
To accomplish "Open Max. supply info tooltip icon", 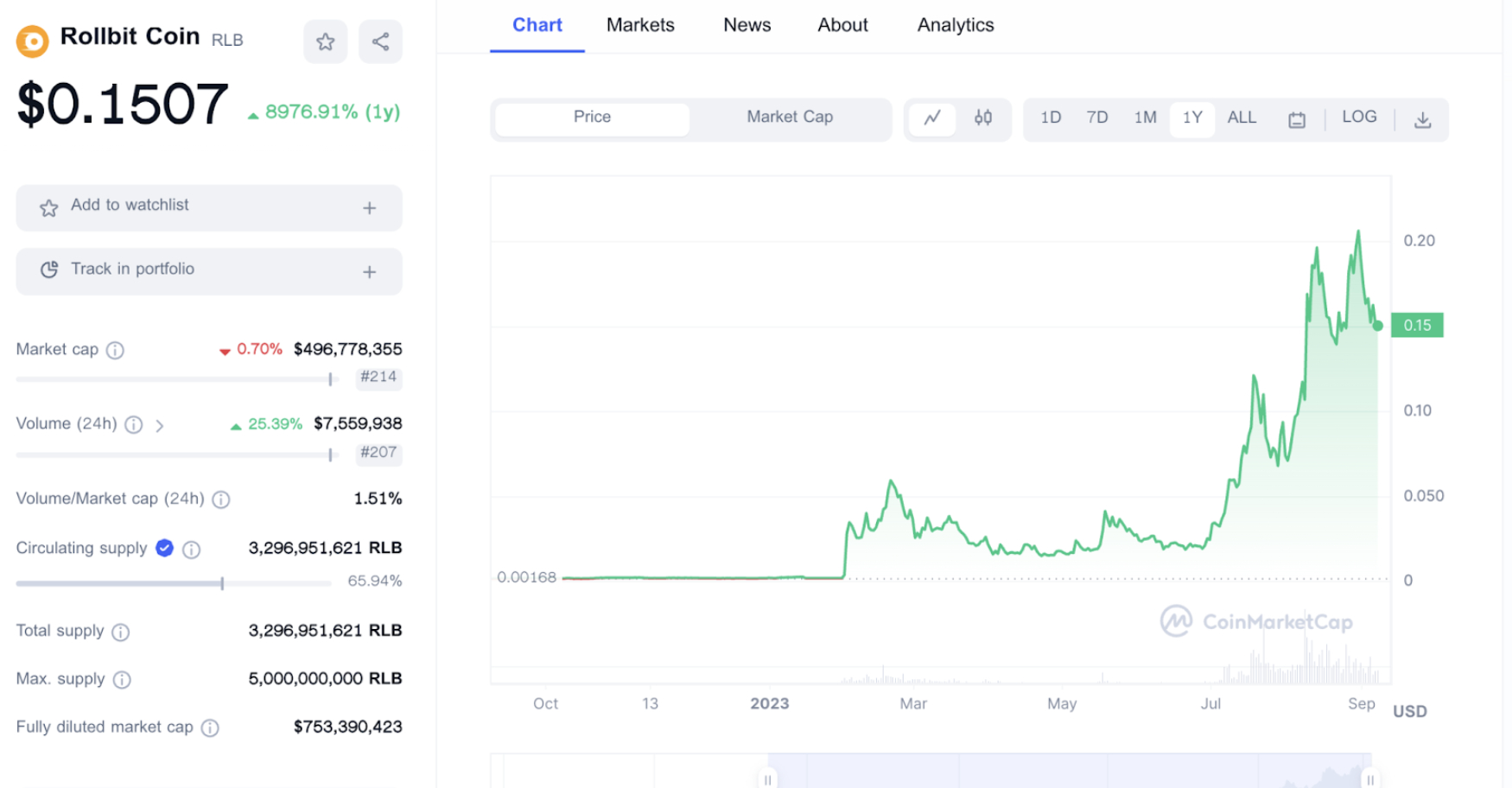I will [122, 680].
